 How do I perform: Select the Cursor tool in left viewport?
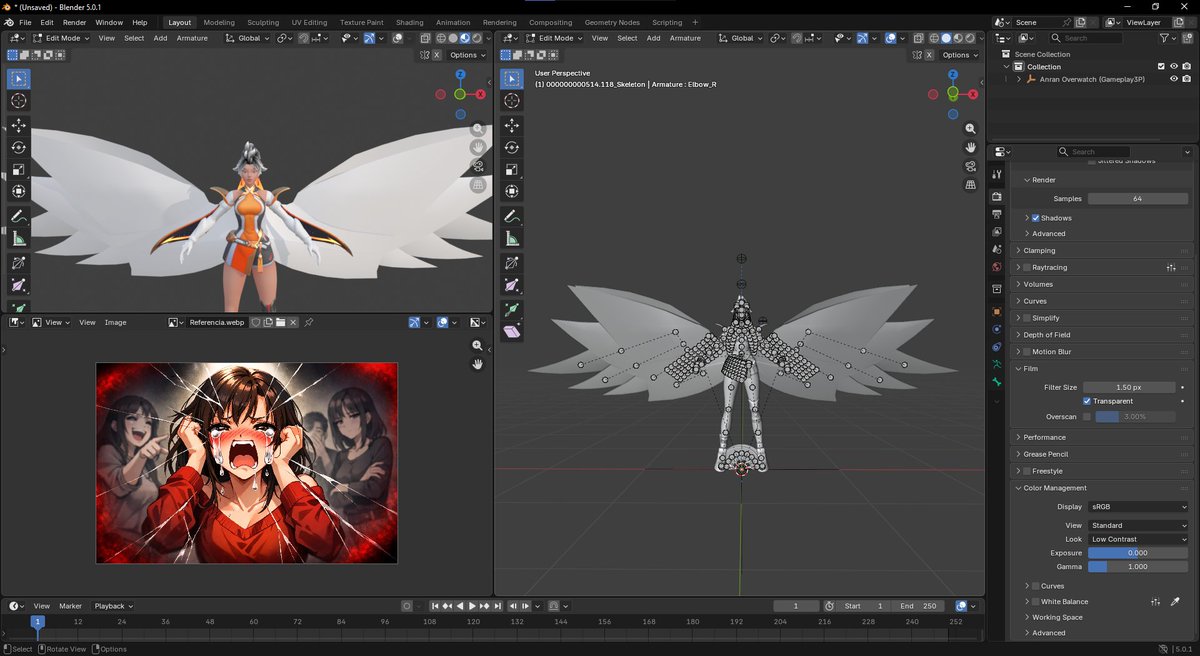19,100
